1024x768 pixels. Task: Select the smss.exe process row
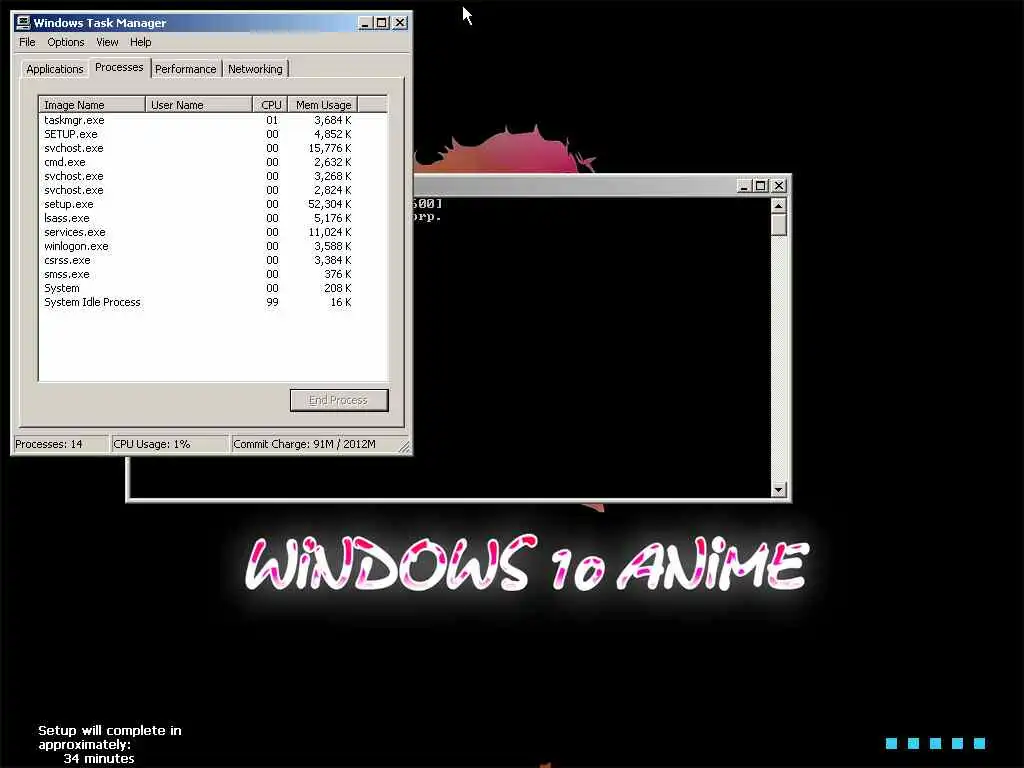[x=213, y=274]
